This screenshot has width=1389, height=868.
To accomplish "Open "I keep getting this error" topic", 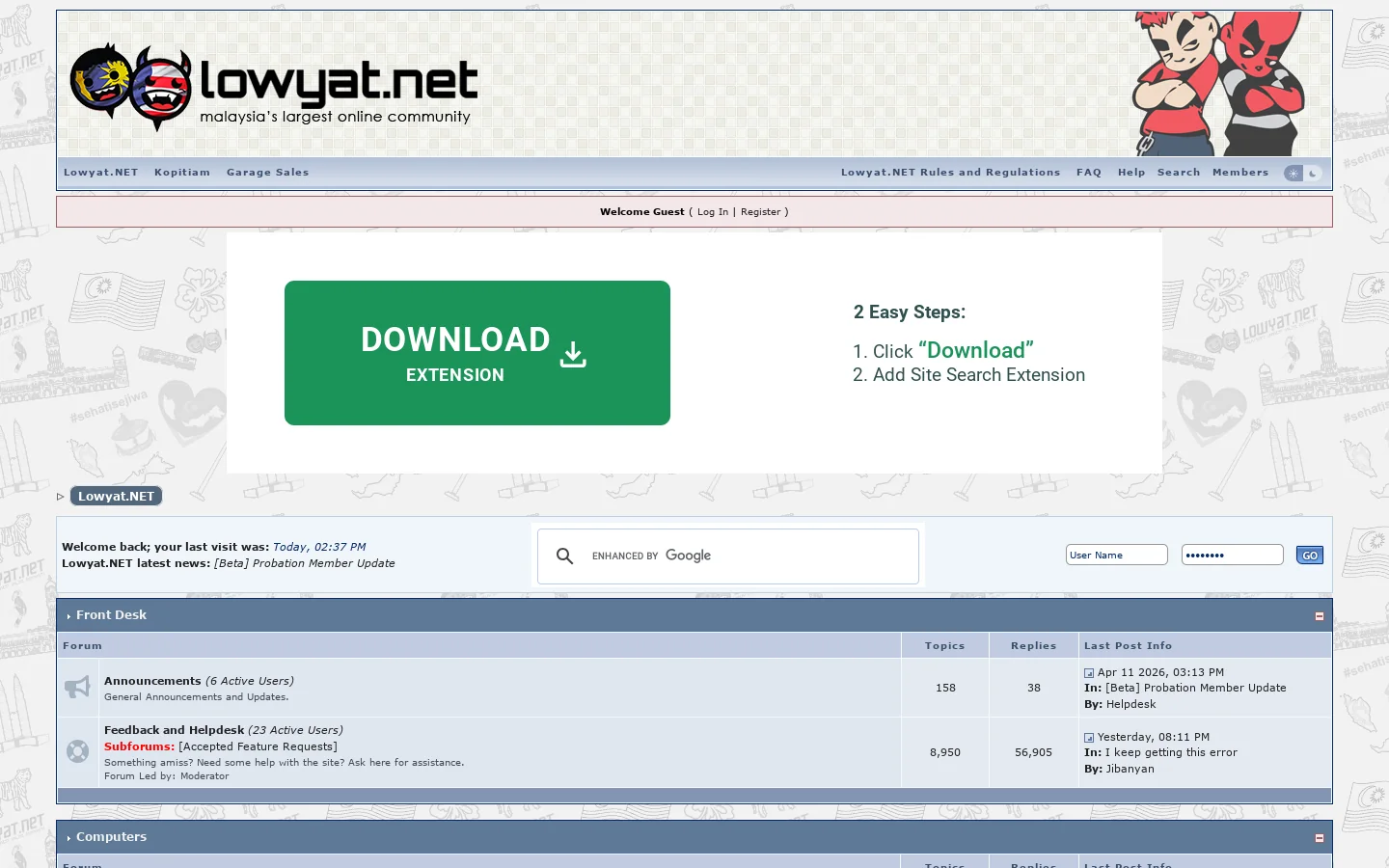I will [1171, 753].
